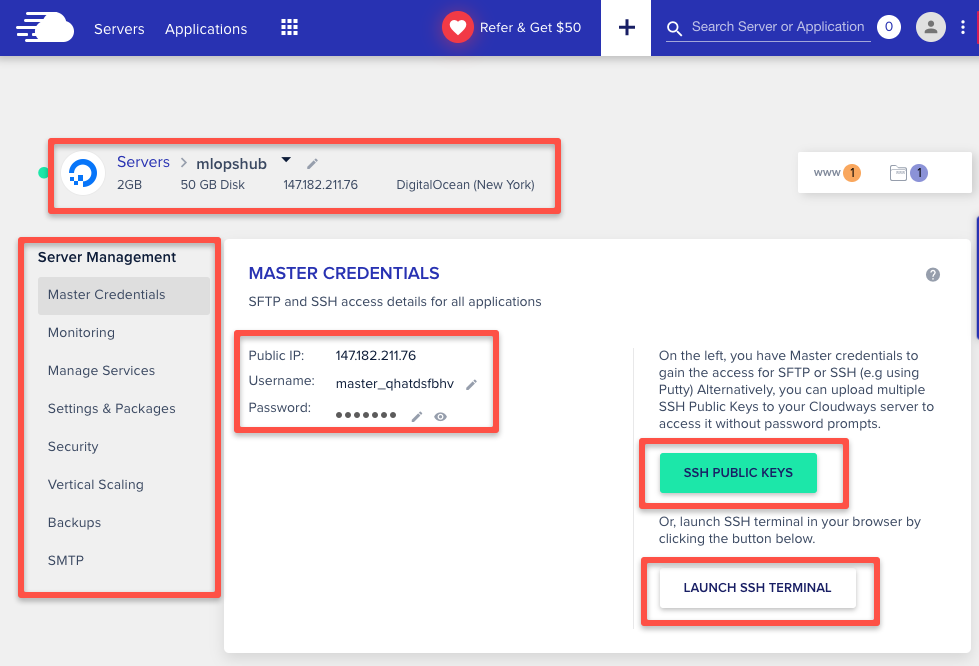Click the notification bell counter showing zero
This screenshot has width=979, height=666.
point(888,26)
